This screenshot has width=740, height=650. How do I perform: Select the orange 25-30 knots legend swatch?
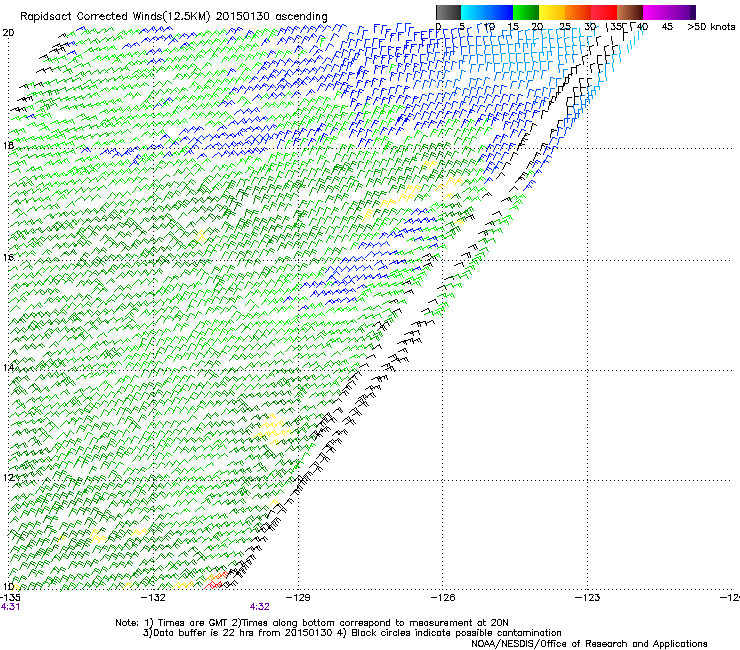click(x=578, y=12)
